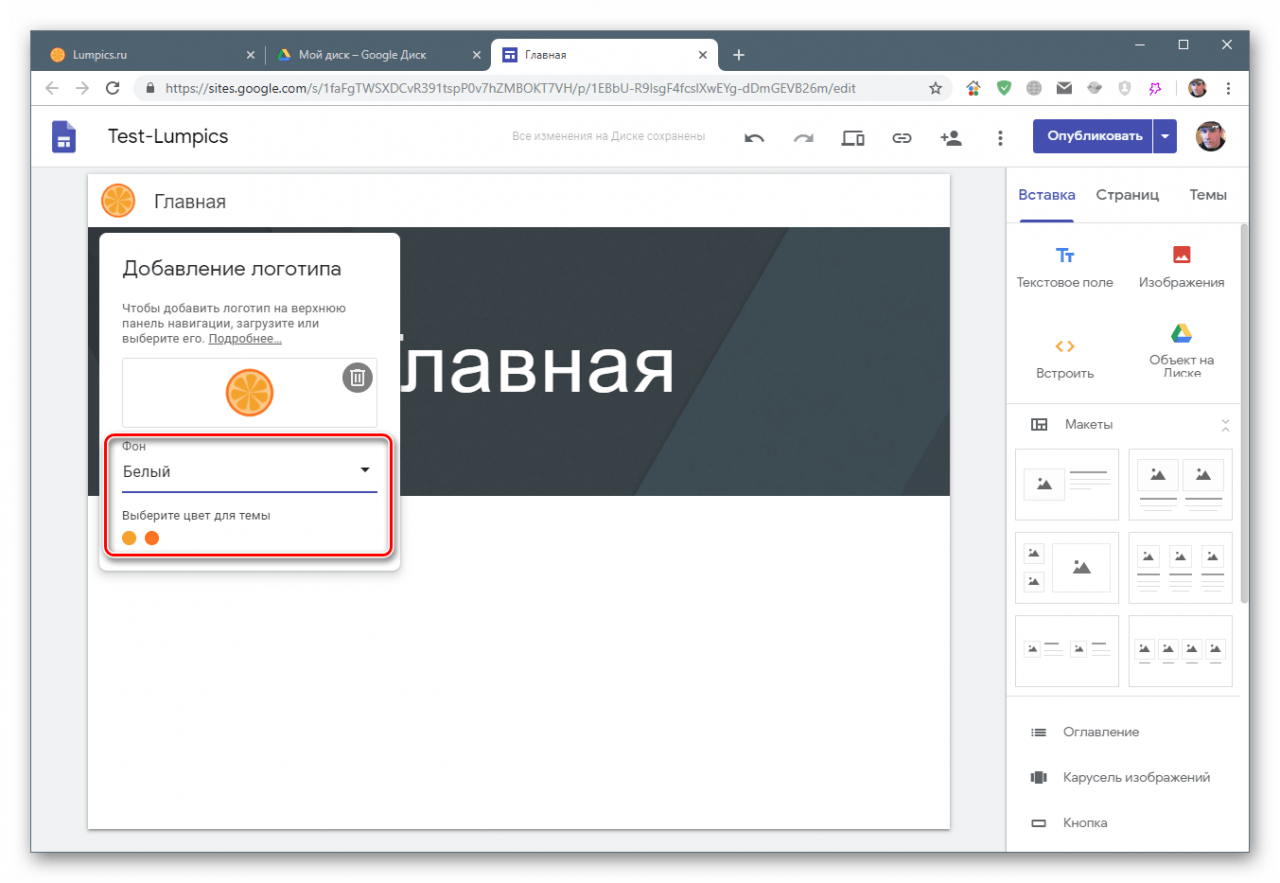Open the device preview mode
This screenshot has height=883, width=1280.
[x=853, y=138]
